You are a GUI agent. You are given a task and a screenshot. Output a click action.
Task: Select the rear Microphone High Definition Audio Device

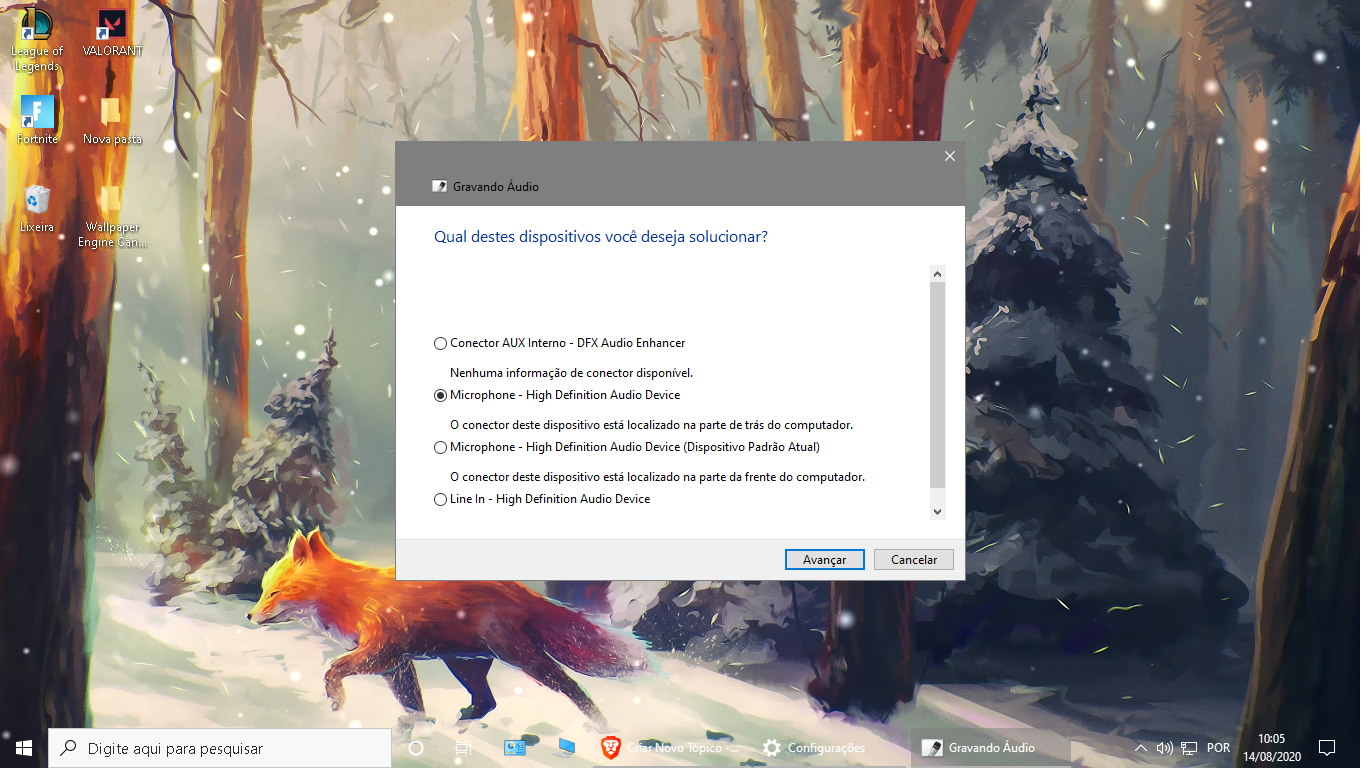pos(440,395)
